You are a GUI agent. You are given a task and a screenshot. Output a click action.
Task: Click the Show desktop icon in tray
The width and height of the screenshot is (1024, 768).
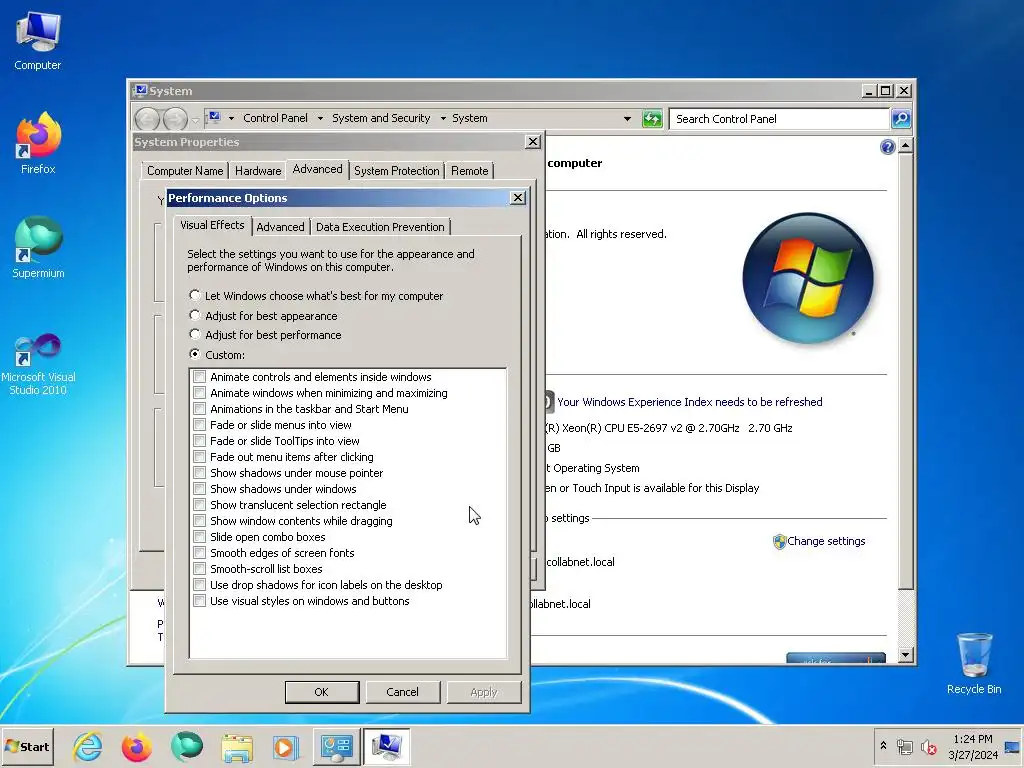pyautogui.click(x=1012, y=746)
